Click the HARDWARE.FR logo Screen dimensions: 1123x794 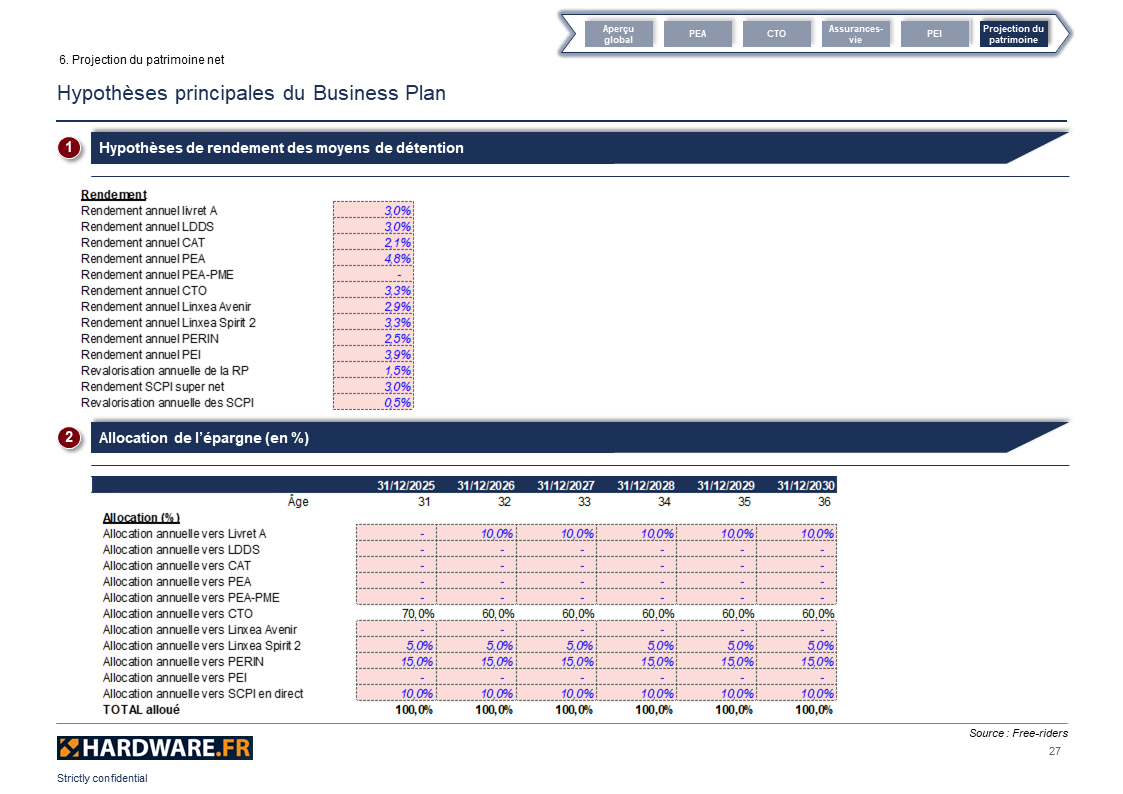tap(155, 747)
